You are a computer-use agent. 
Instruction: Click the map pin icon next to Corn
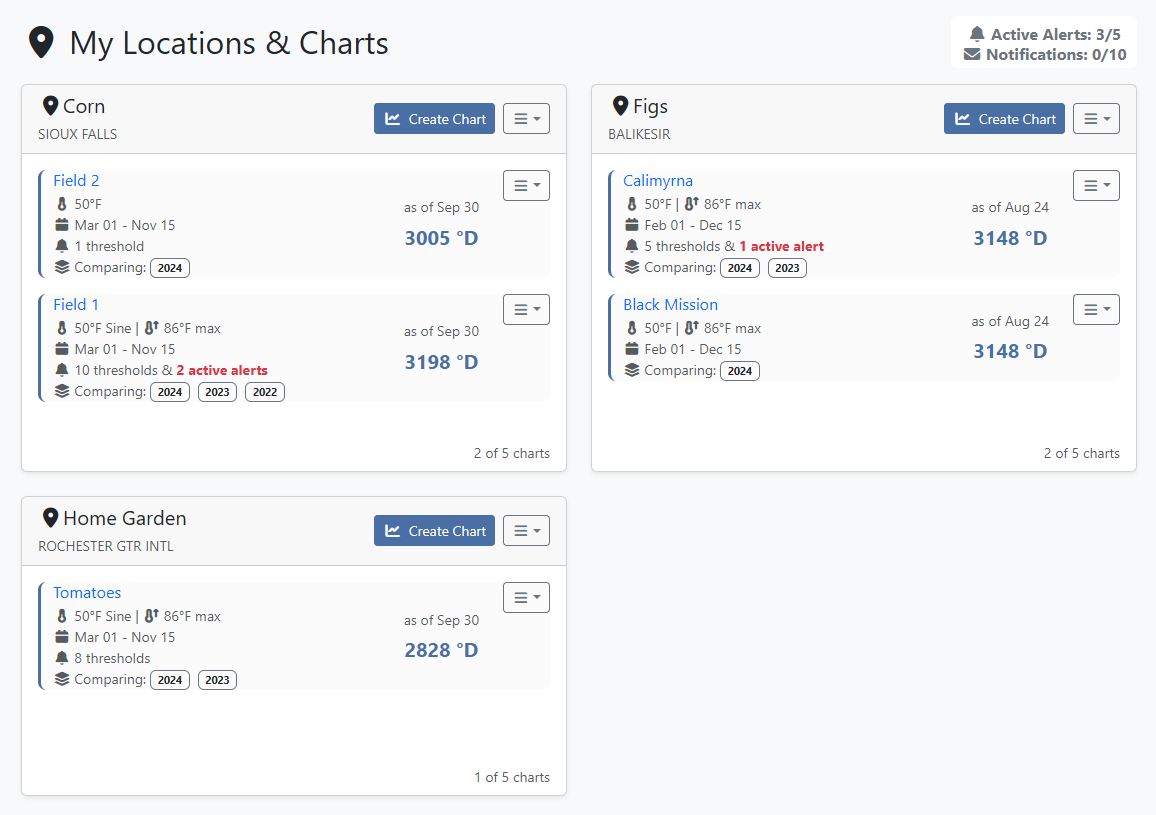[50, 106]
